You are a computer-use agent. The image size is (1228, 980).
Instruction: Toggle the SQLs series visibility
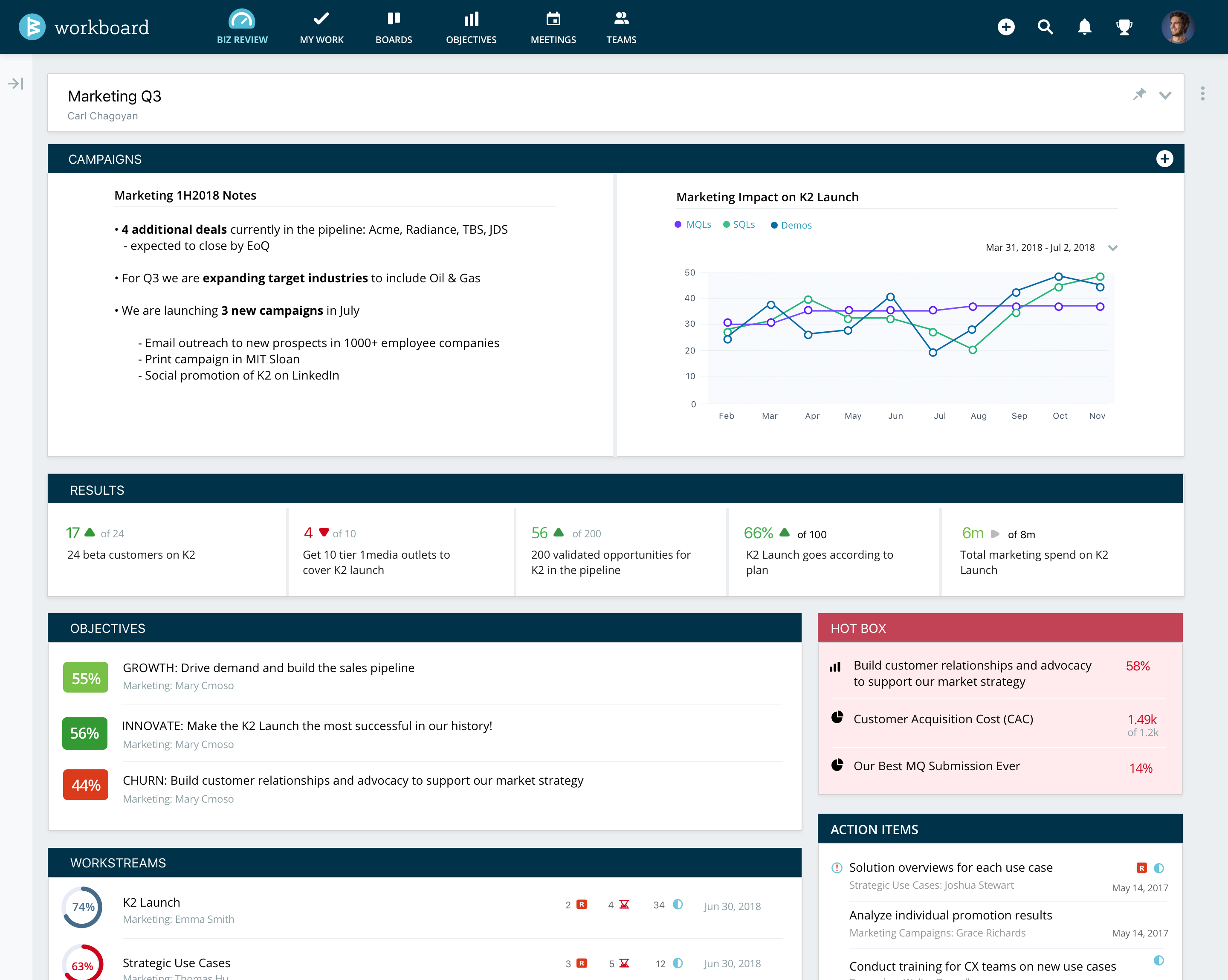click(x=739, y=224)
